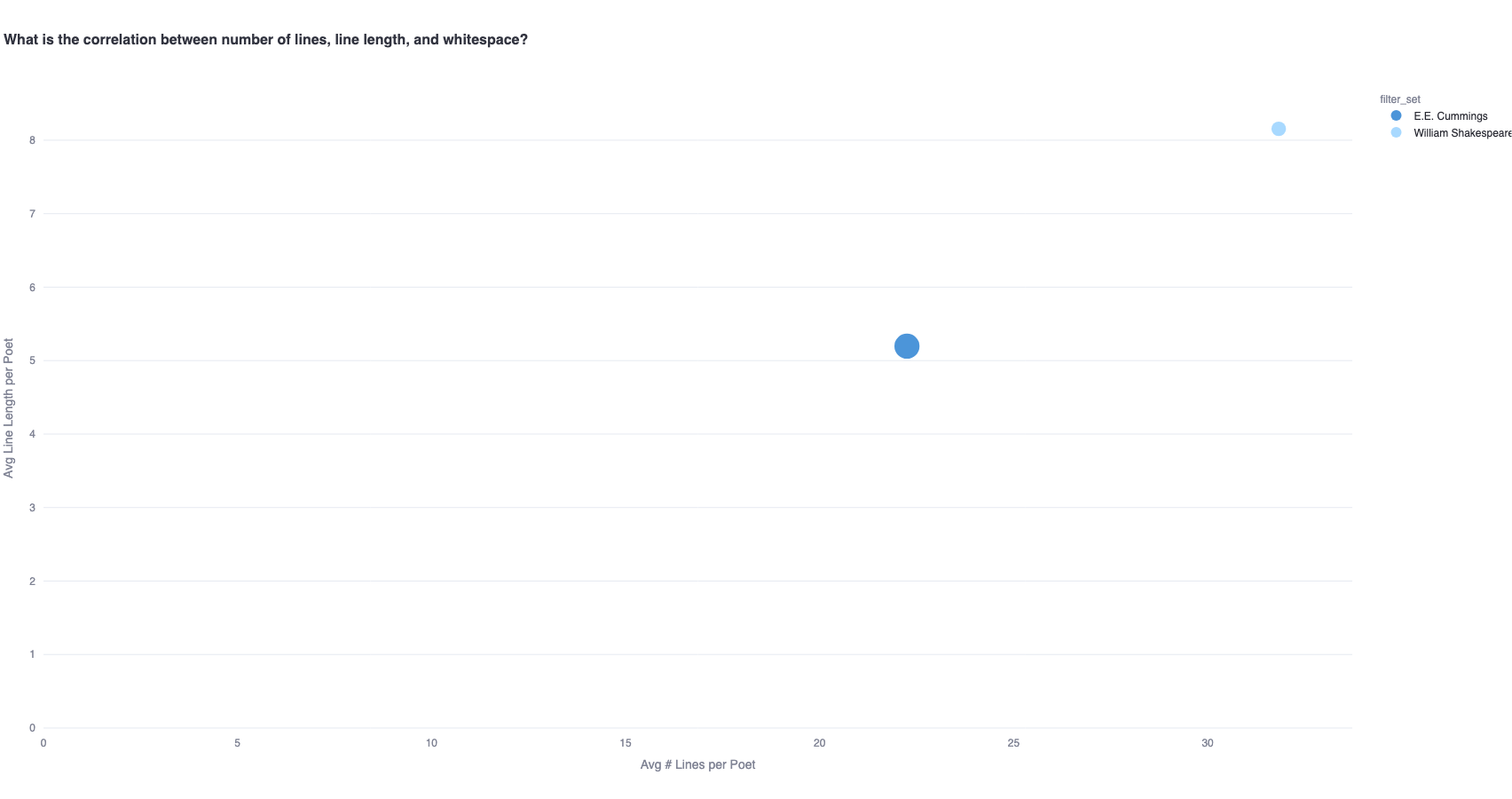The image size is (1512, 799).
Task: Click the y-axis tick label 8
Action: coord(32,140)
